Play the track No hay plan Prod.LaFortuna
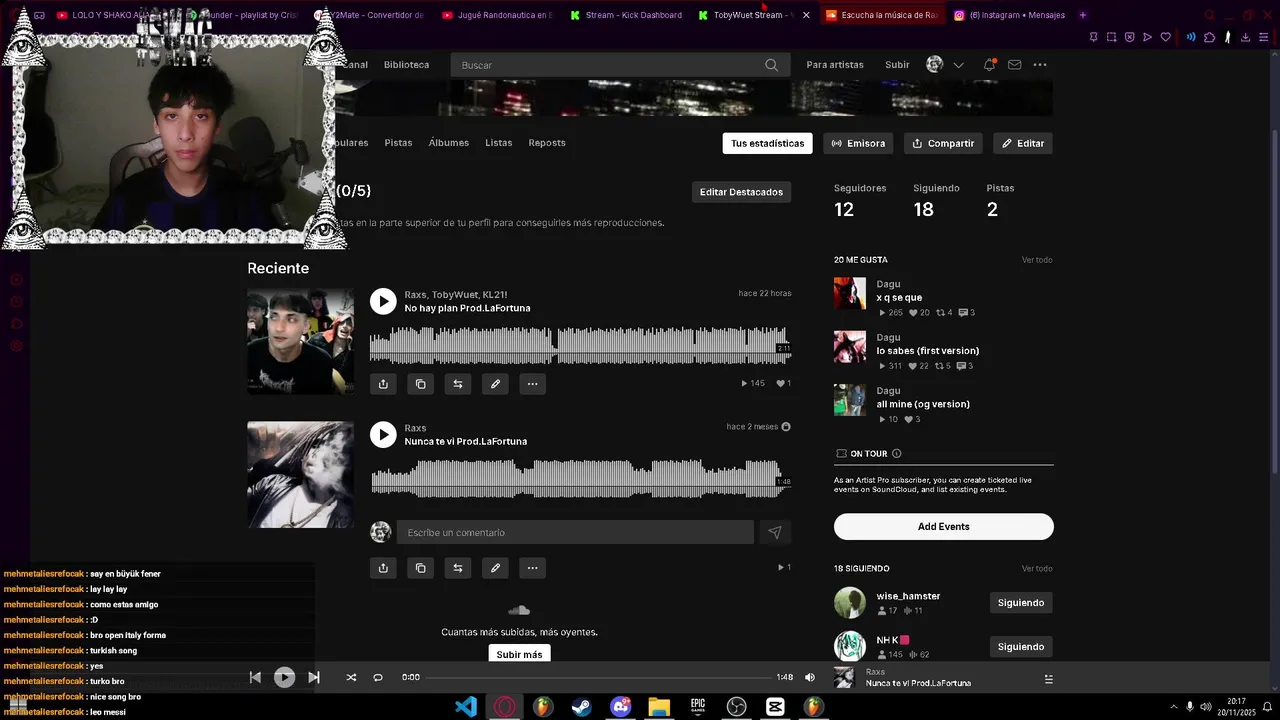The image size is (1280, 720). (383, 301)
